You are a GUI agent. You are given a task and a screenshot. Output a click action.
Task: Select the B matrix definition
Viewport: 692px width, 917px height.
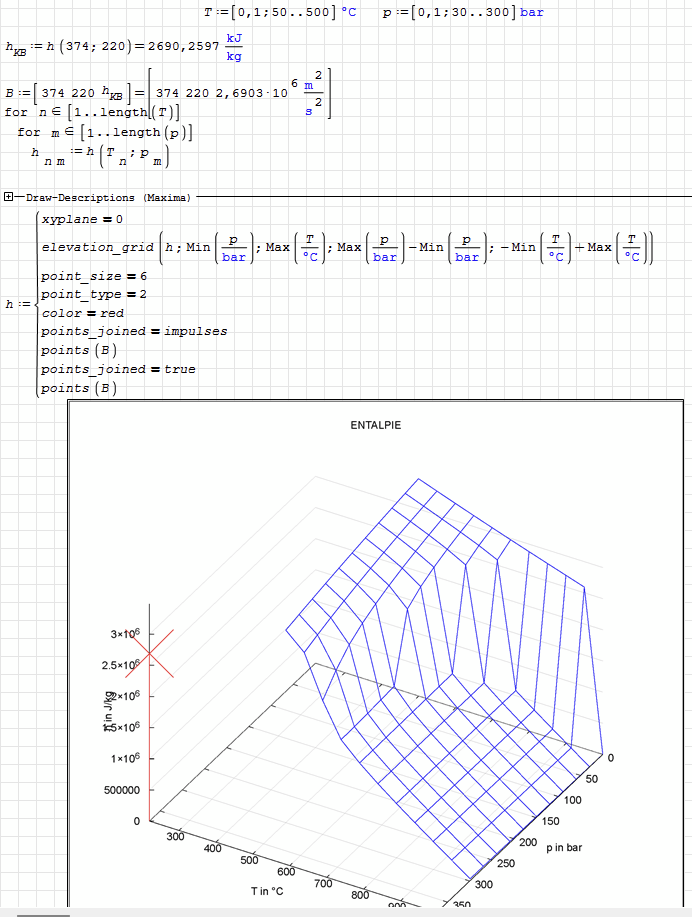point(165,92)
